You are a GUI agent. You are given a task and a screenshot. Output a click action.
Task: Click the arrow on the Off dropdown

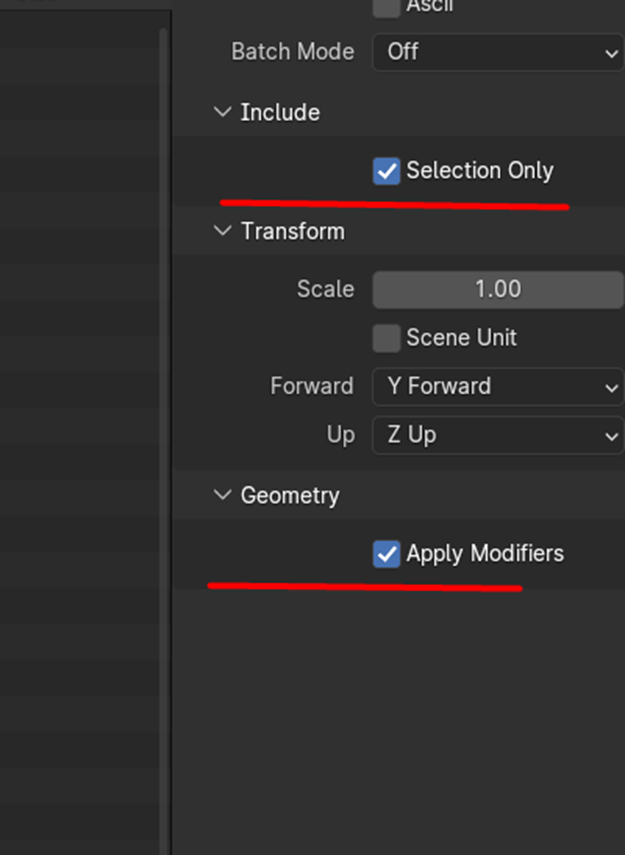pos(611,53)
